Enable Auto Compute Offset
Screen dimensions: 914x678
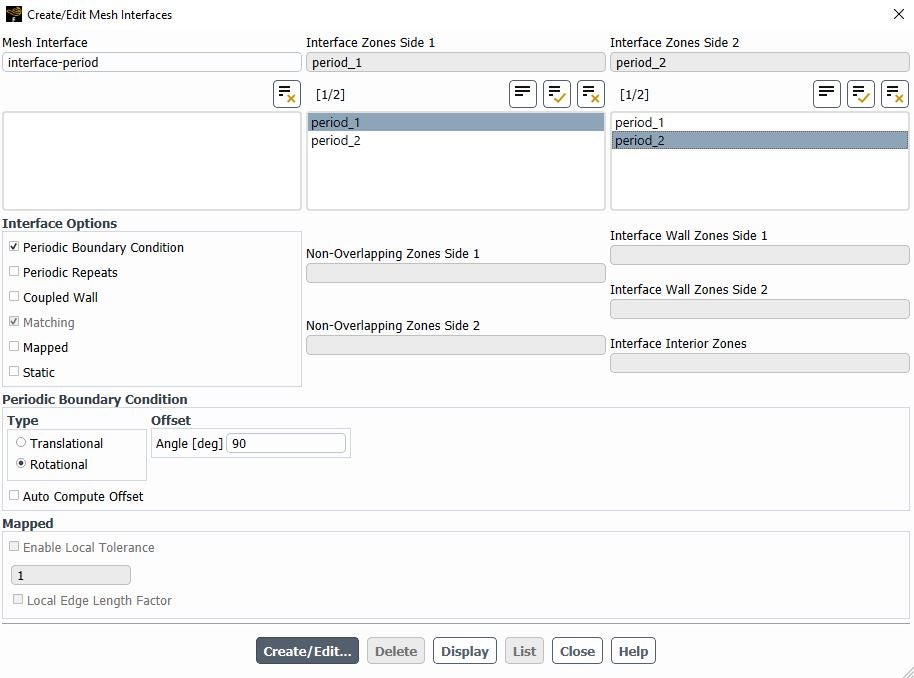(14, 496)
